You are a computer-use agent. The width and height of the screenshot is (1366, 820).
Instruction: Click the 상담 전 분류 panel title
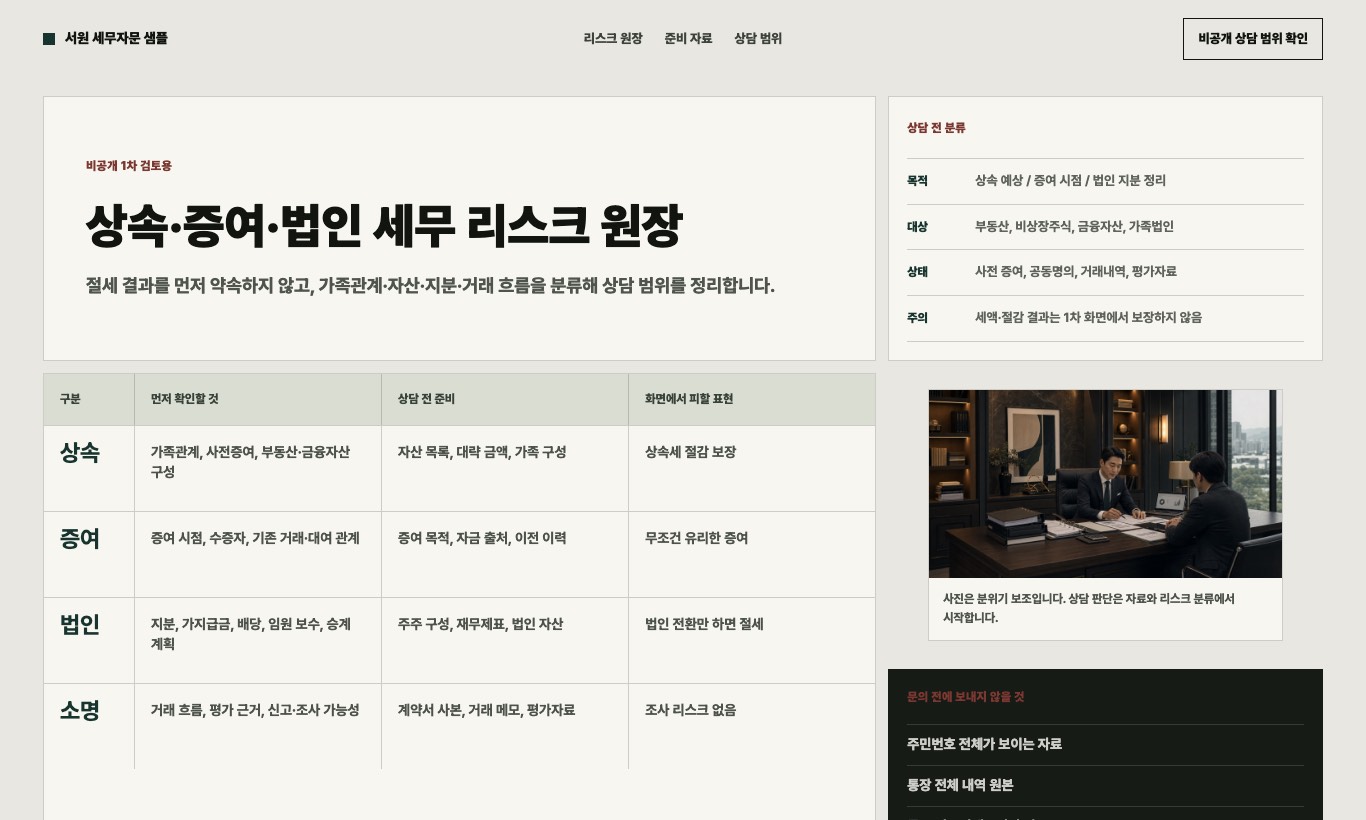(936, 128)
